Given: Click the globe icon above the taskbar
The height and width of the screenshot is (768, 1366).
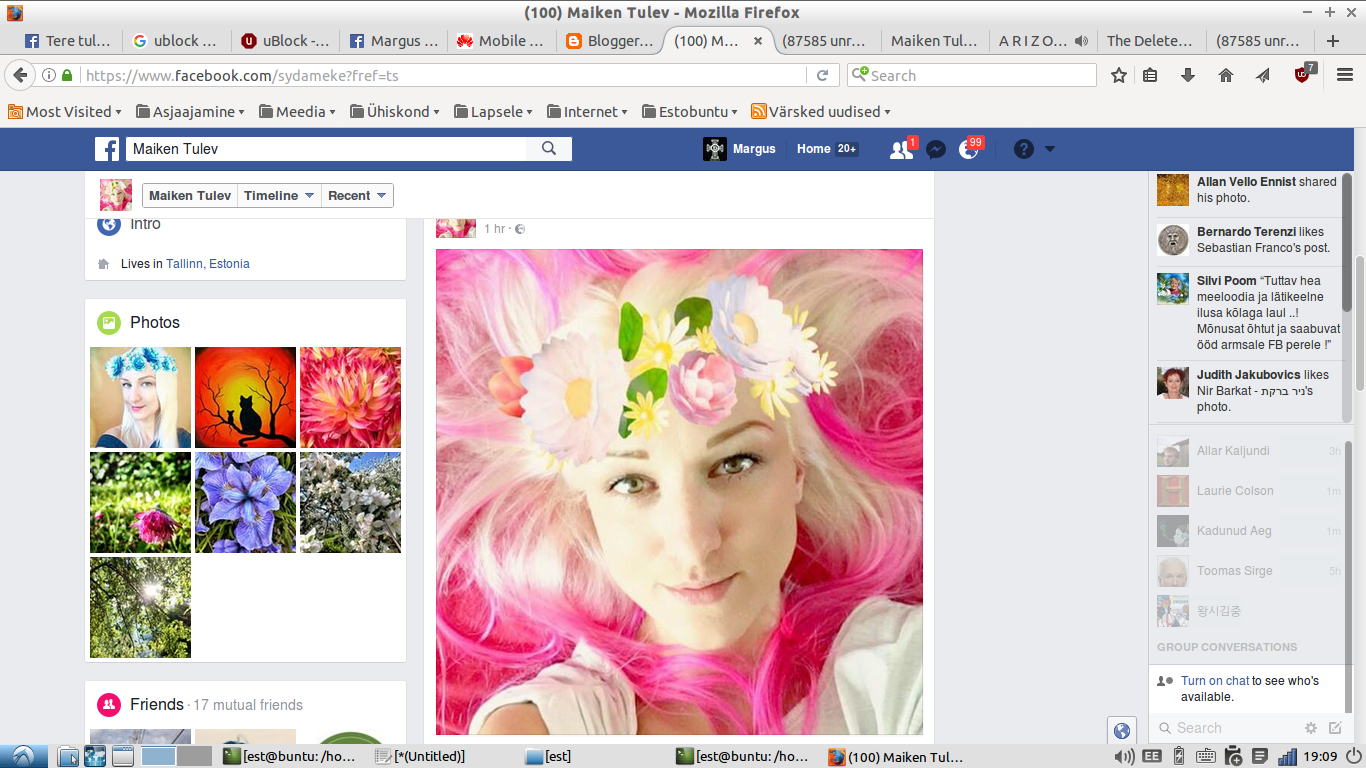Looking at the screenshot, I should [x=1122, y=730].
